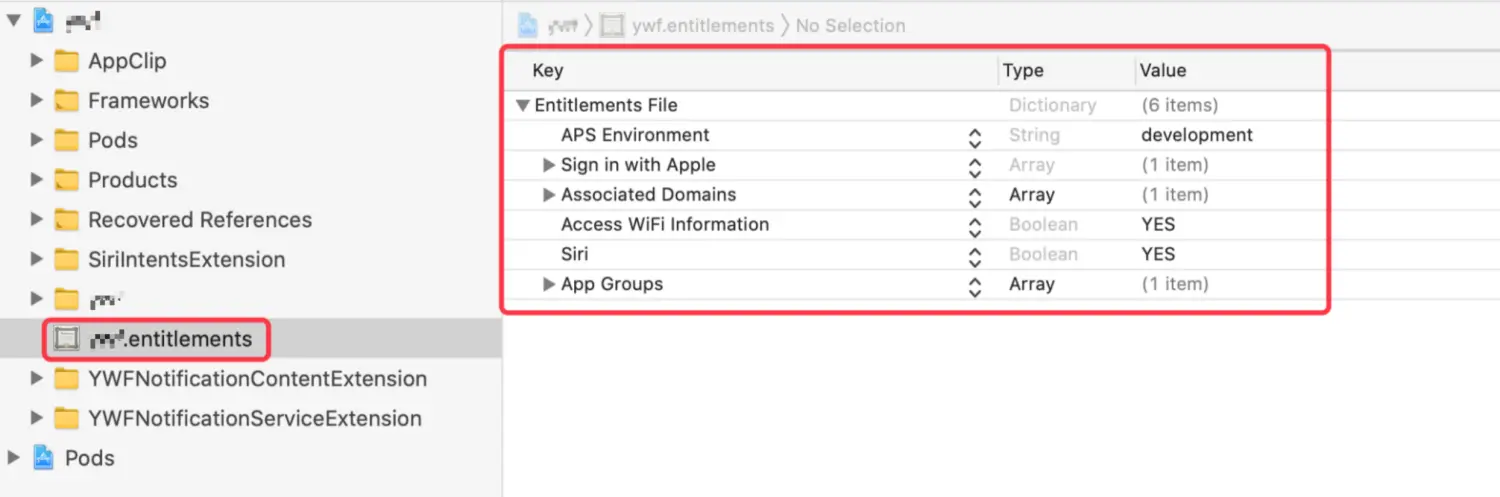Click the Value column header

point(1163,71)
